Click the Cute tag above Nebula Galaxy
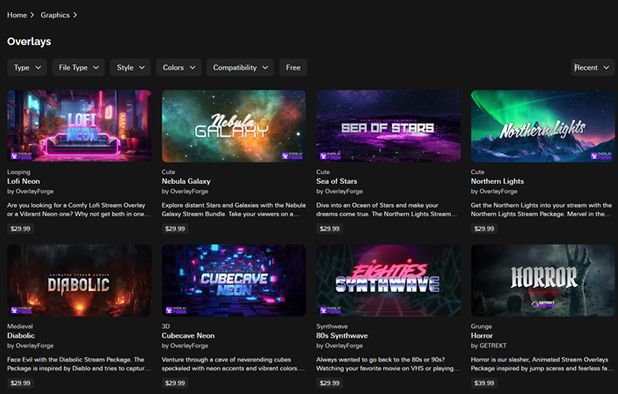 coord(168,172)
